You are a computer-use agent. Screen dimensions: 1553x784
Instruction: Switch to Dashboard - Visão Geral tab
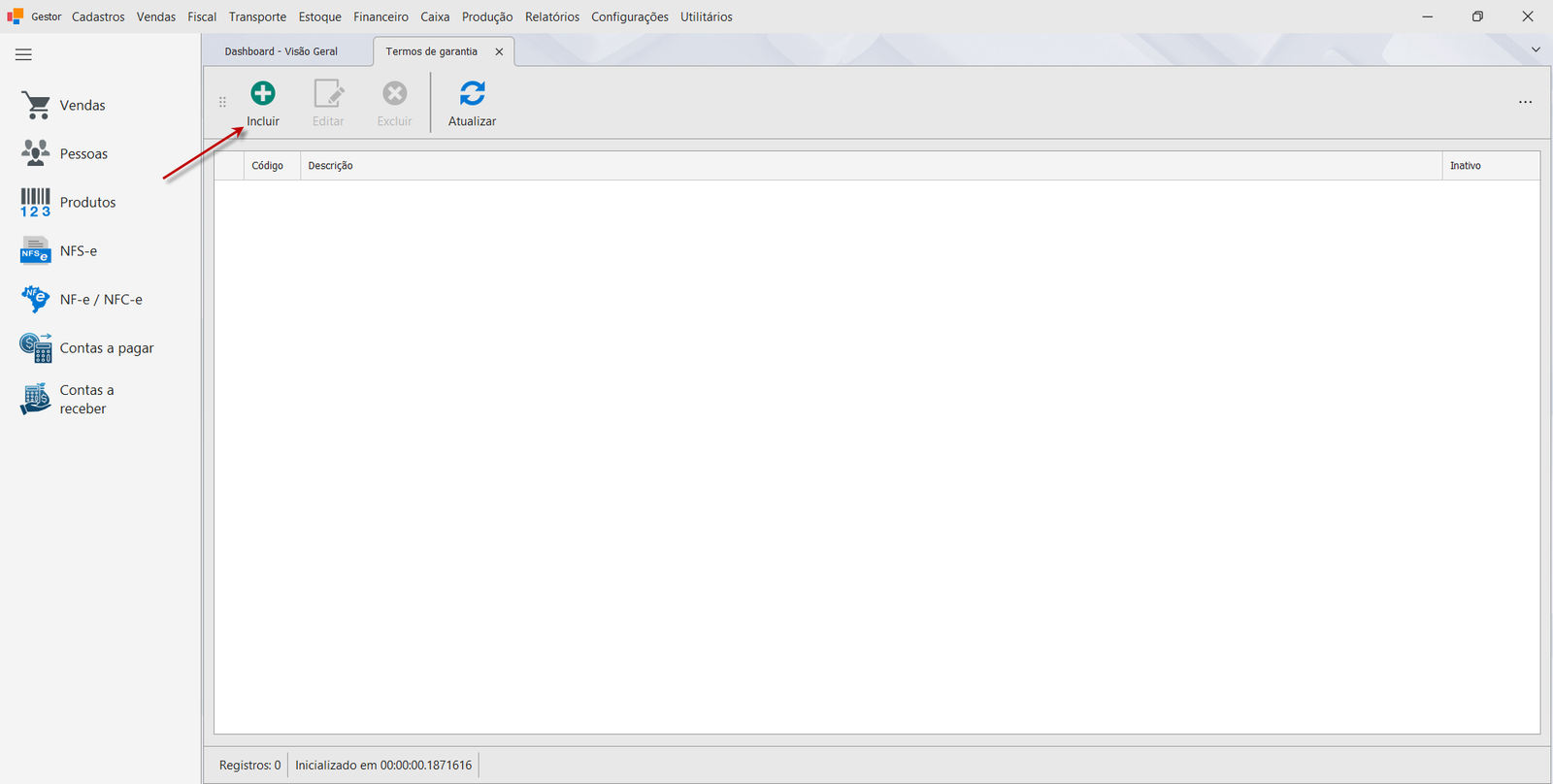point(281,51)
